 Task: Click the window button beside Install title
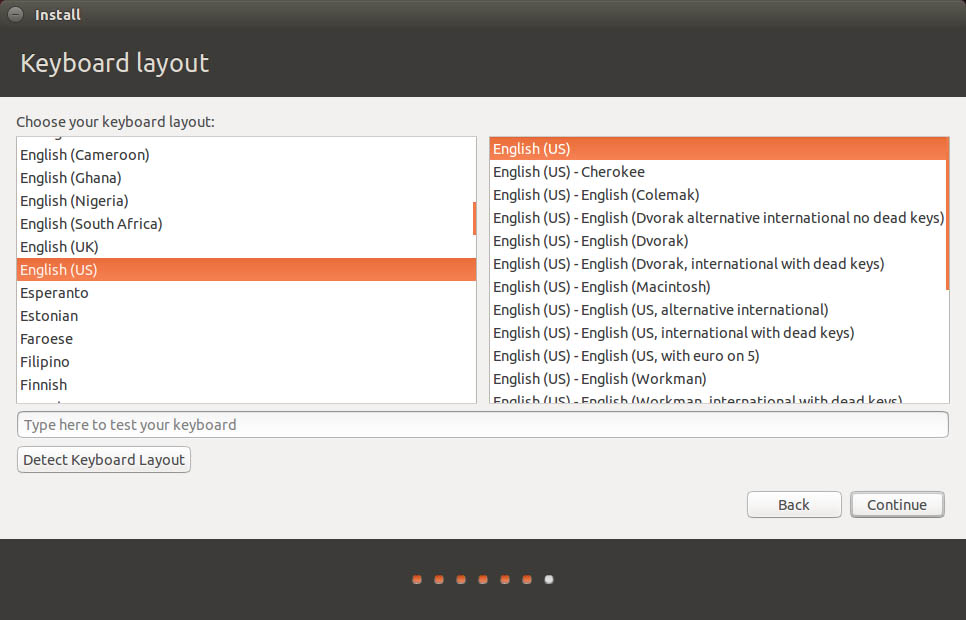tap(15, 14)
